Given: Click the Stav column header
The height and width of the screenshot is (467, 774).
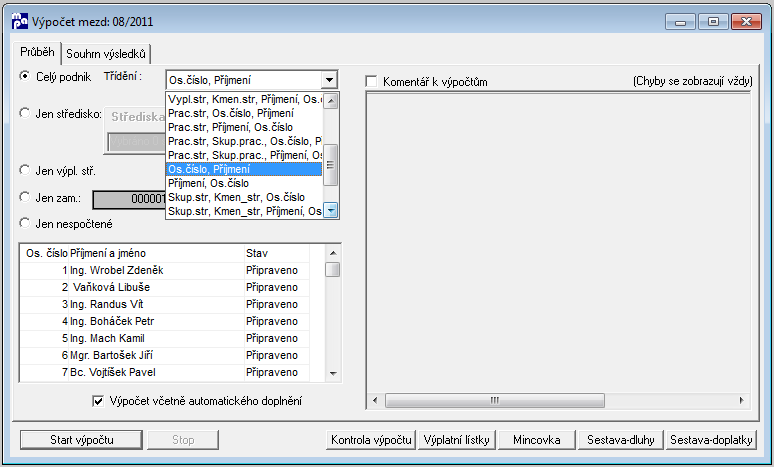Looking at the screenshot, I should coord(277,253).
